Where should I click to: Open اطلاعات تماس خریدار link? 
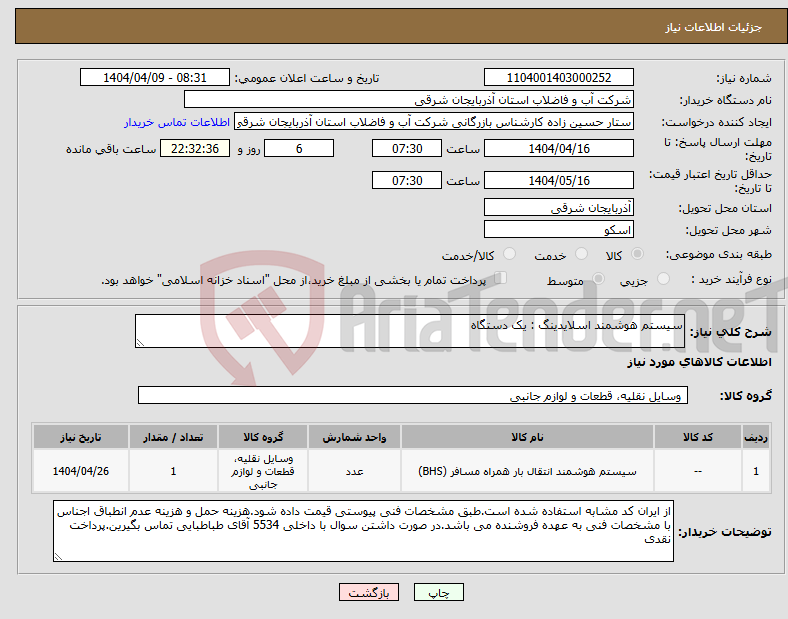click(x=177, y=122)
